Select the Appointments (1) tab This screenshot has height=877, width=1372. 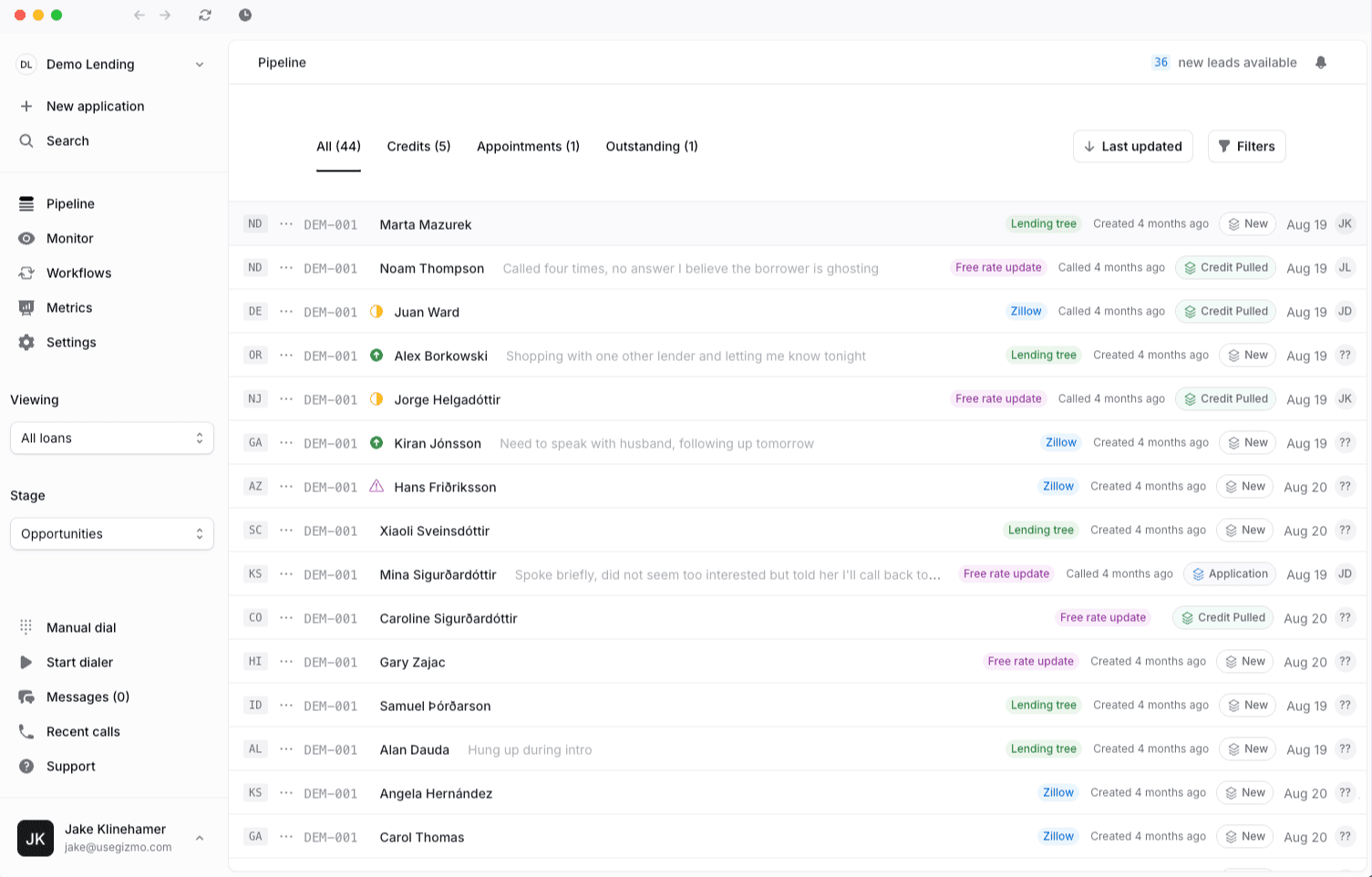528,147
